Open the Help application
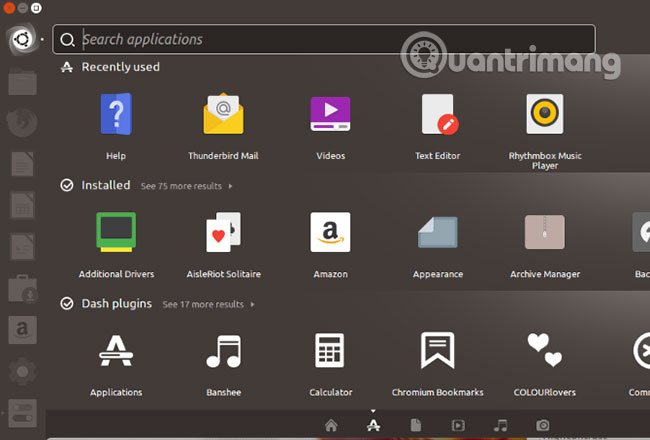 tap(116, 114)
